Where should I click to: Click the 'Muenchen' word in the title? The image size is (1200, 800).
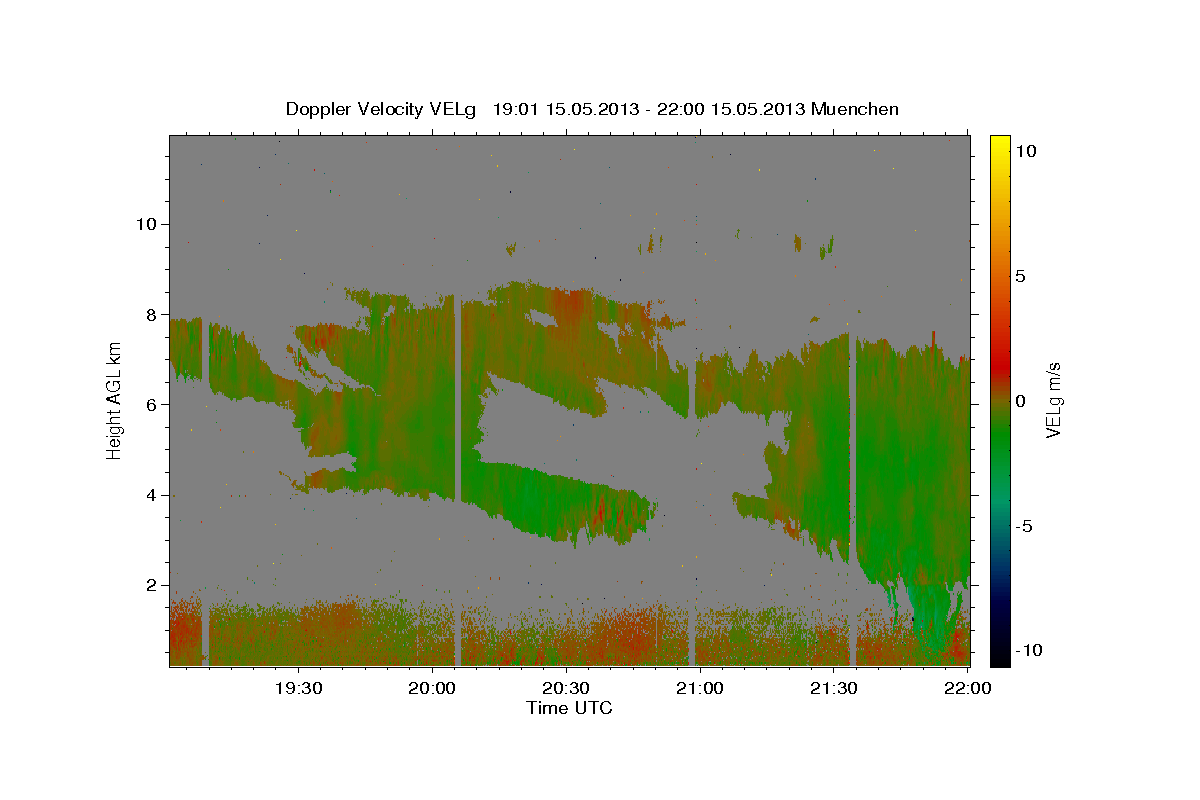pos(855,109)
